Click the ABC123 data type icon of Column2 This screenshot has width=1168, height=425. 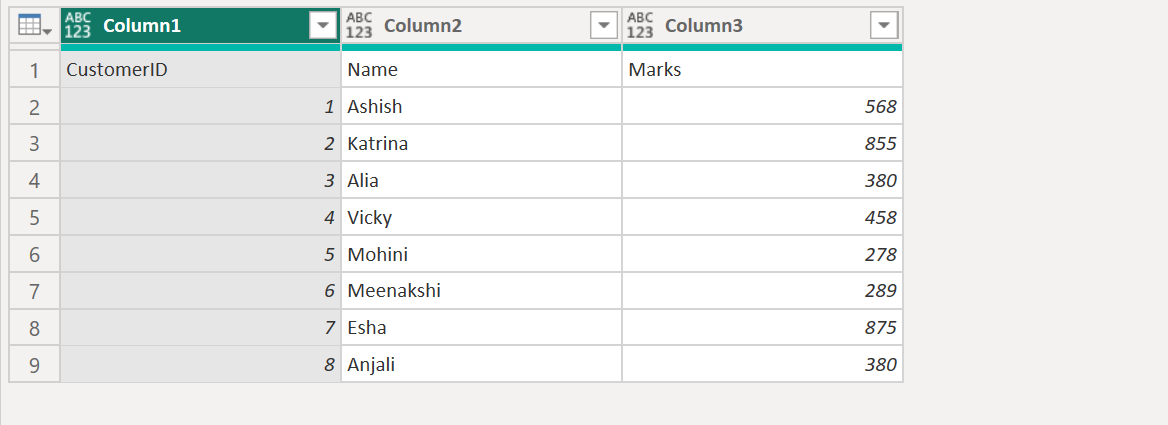(359, 26)
